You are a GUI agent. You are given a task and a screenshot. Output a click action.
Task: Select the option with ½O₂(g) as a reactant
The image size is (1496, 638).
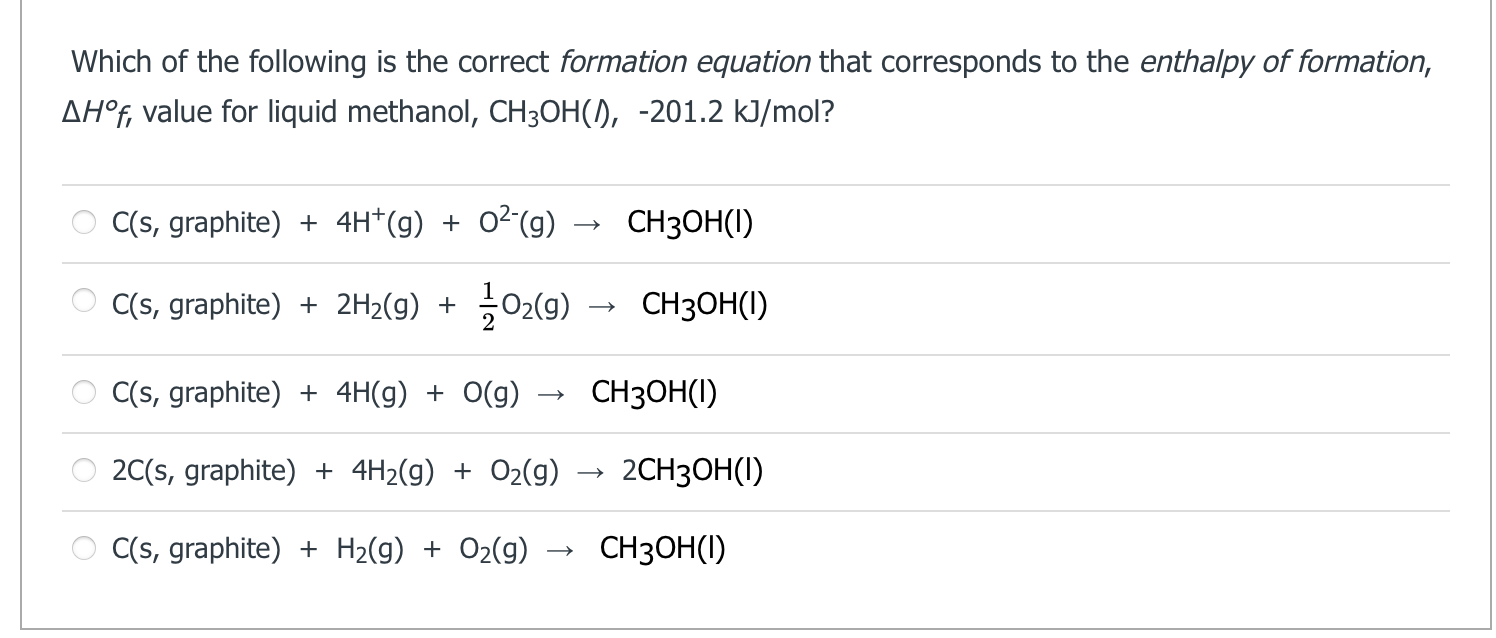tap(85, 303)
